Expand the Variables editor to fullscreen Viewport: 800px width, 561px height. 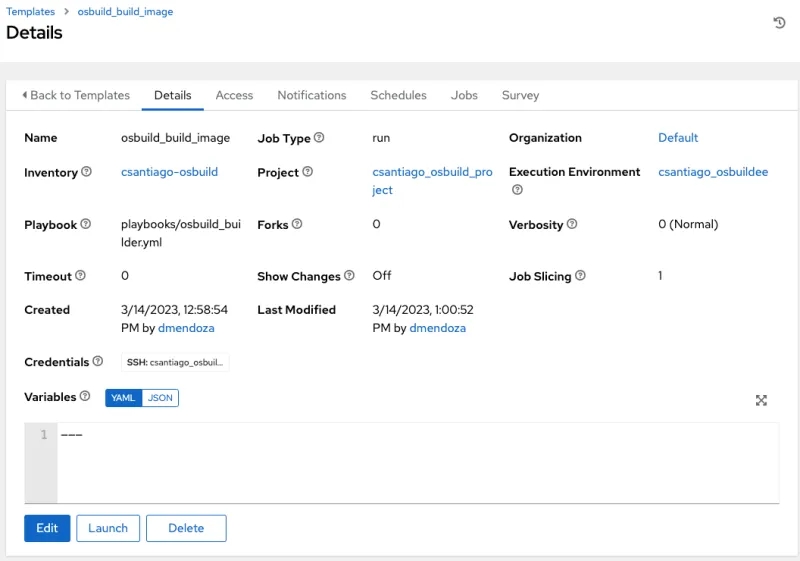tap(761, 400)
